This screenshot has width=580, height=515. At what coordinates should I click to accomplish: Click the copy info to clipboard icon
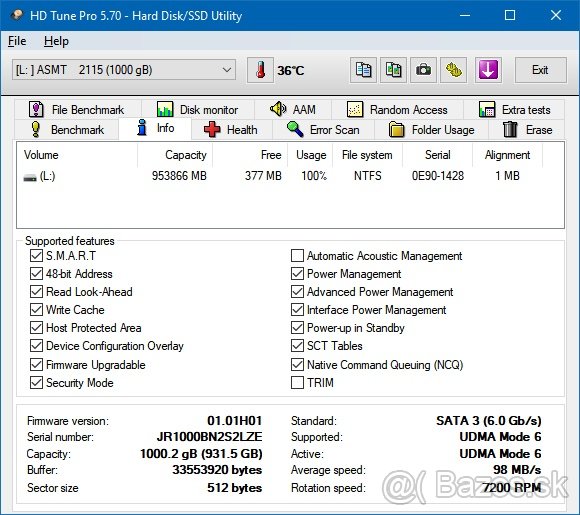(x=363, y=70)
